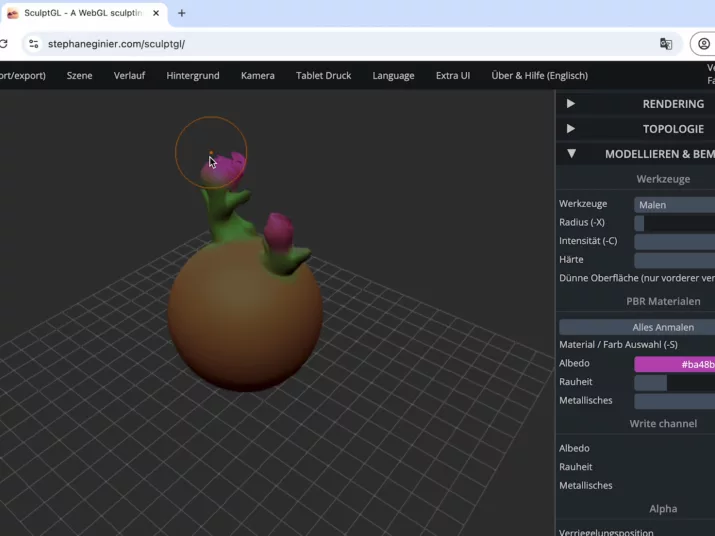This screenshot has height=536, width=715.
Task: Expand the Rendering panel section
Action: 571,104
